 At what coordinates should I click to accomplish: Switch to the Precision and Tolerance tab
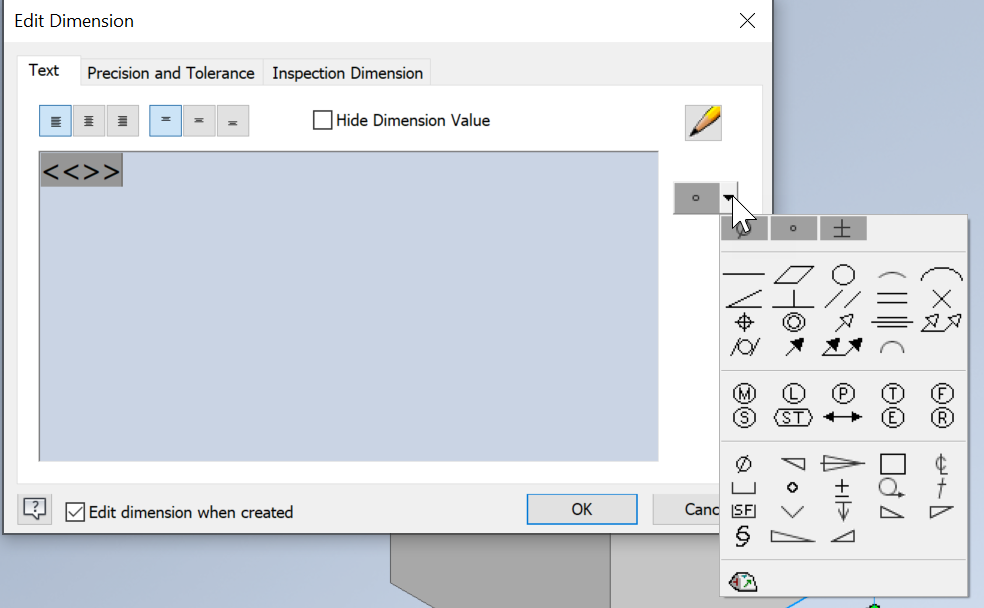click(x=170, y=72)
